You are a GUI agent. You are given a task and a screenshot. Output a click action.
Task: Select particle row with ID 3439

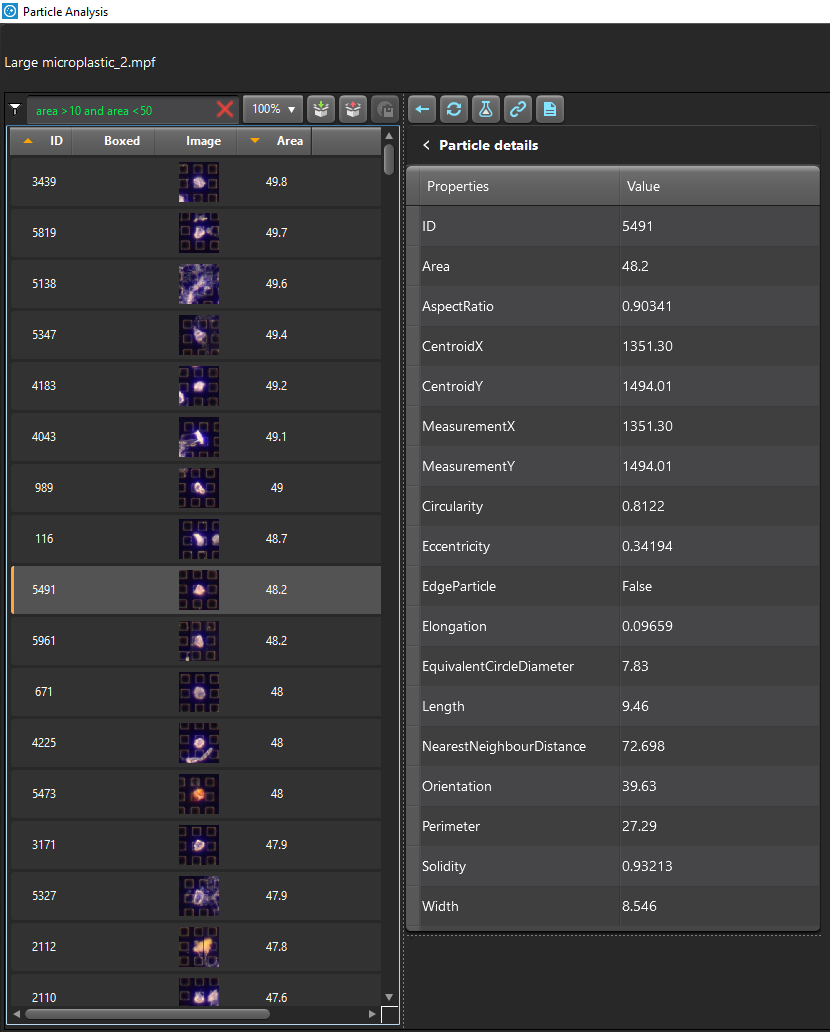pos(44,182)
